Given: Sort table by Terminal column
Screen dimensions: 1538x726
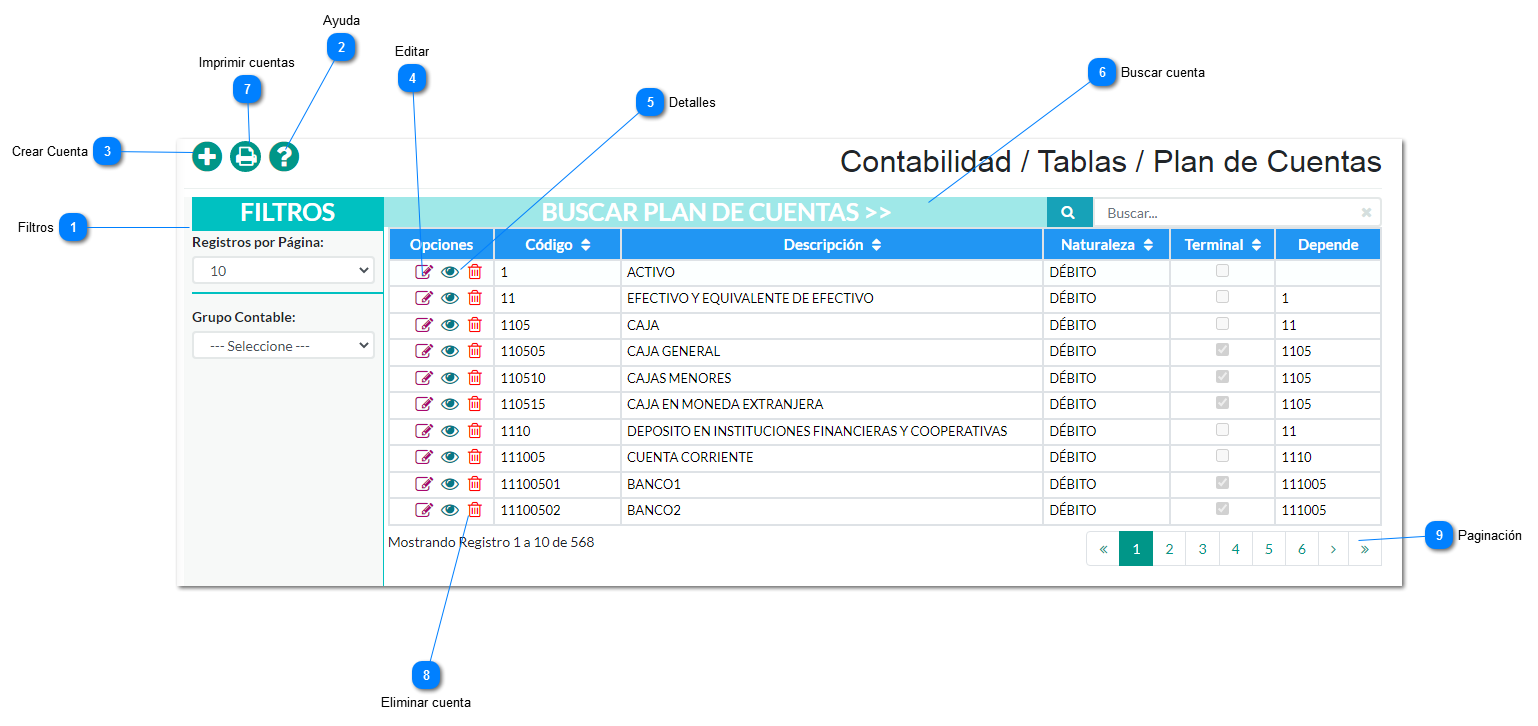Looking at the screenshot, I should (1222, 244).
